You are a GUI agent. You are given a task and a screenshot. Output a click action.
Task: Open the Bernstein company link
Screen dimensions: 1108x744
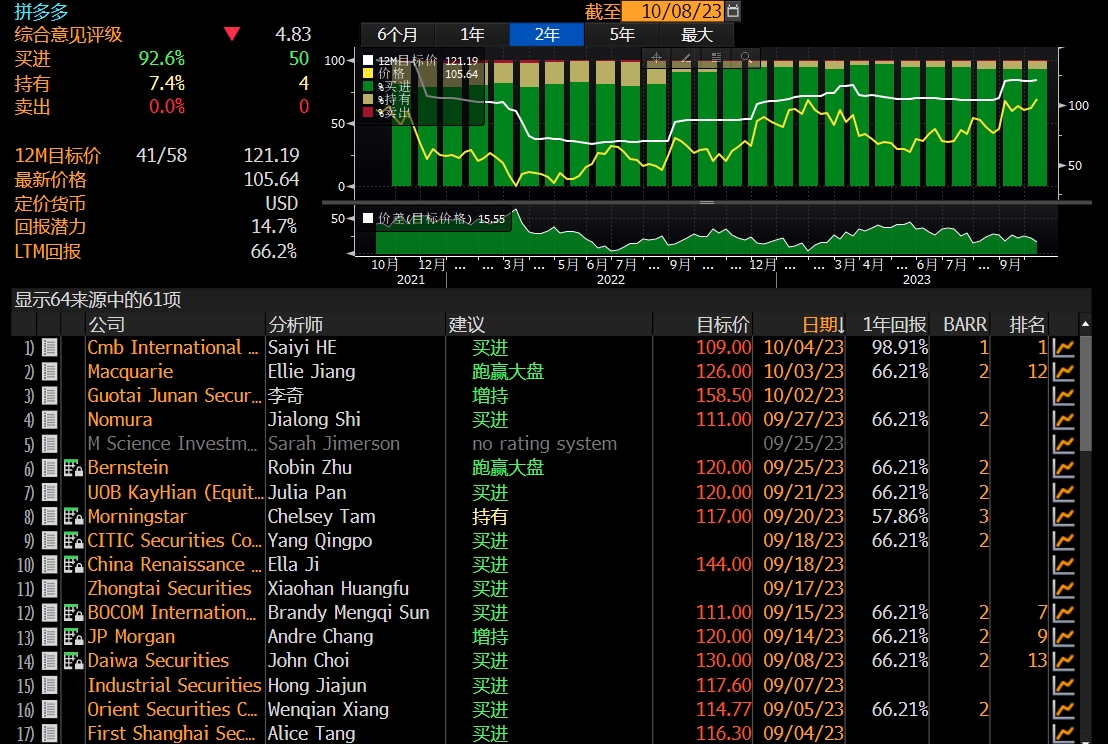pos(128,468)
